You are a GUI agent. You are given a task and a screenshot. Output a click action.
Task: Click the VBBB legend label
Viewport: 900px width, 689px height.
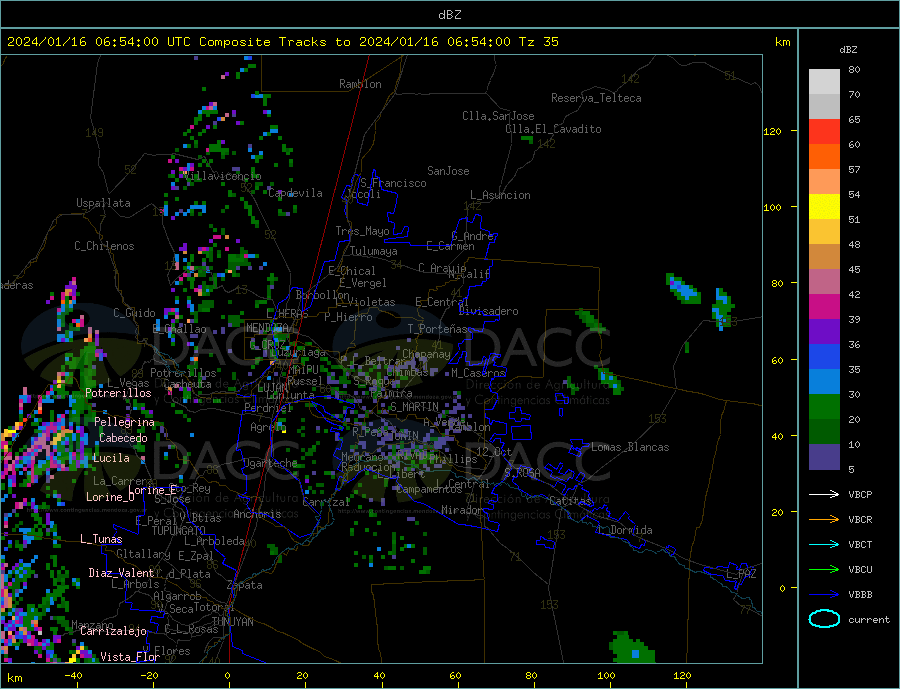pyautogui.click(x=860, y=594)
